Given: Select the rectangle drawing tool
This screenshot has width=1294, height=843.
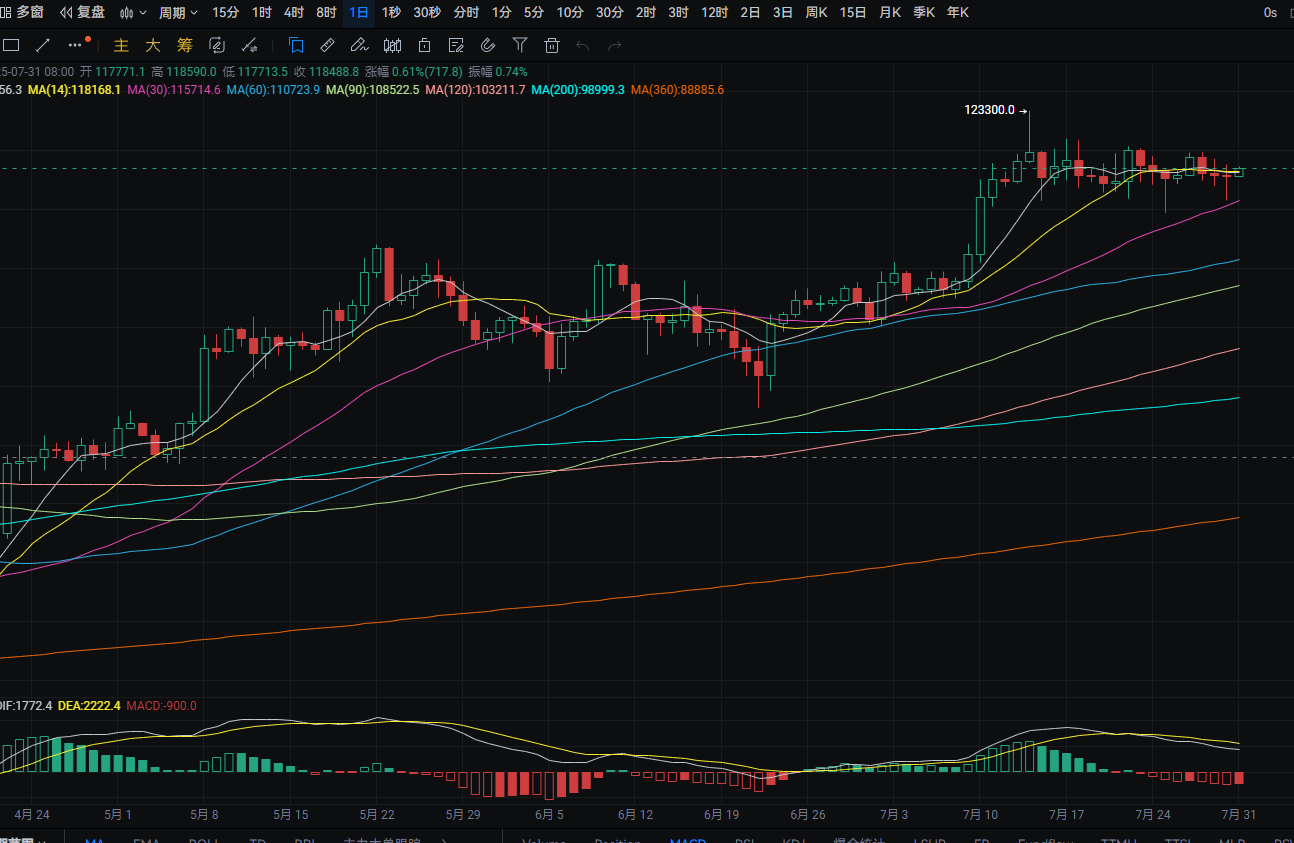Looking at the screenshot, I should coord(11,45).
